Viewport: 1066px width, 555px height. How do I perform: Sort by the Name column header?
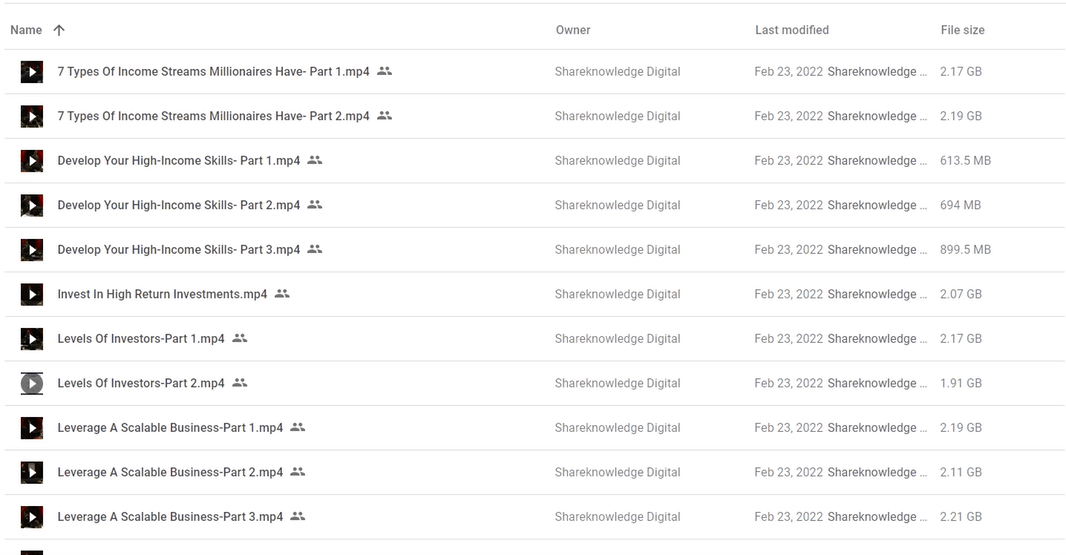26,30
